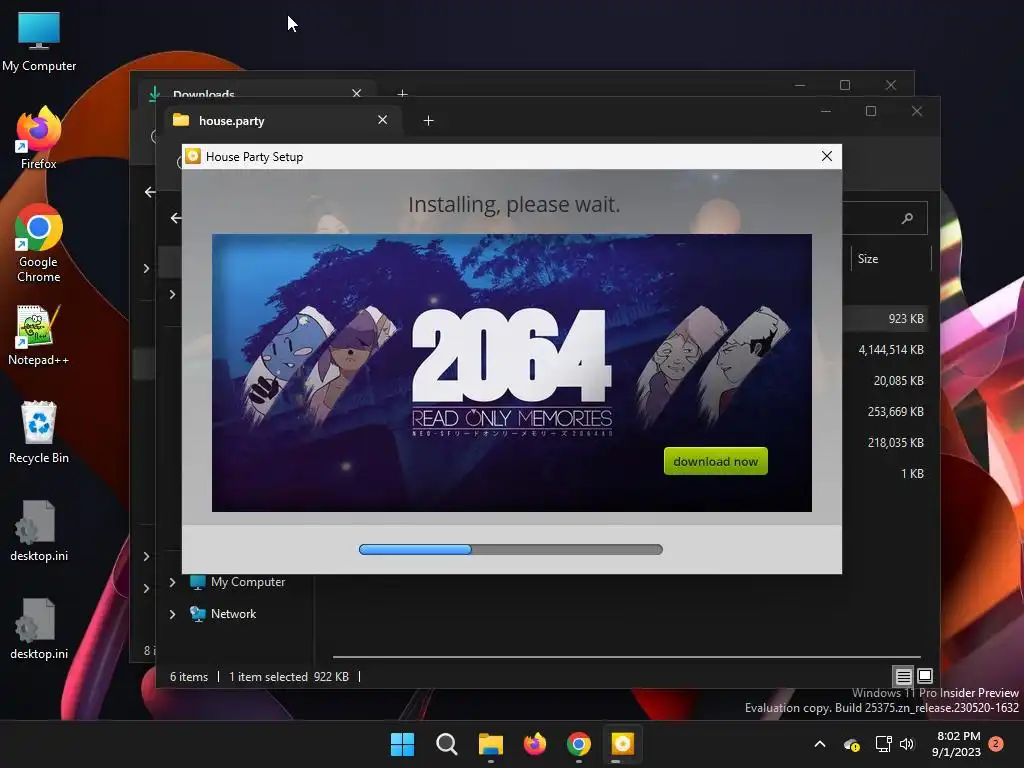Open Firefox from the taskbar
Viewport: 1024px width, 768px height.
535,744
